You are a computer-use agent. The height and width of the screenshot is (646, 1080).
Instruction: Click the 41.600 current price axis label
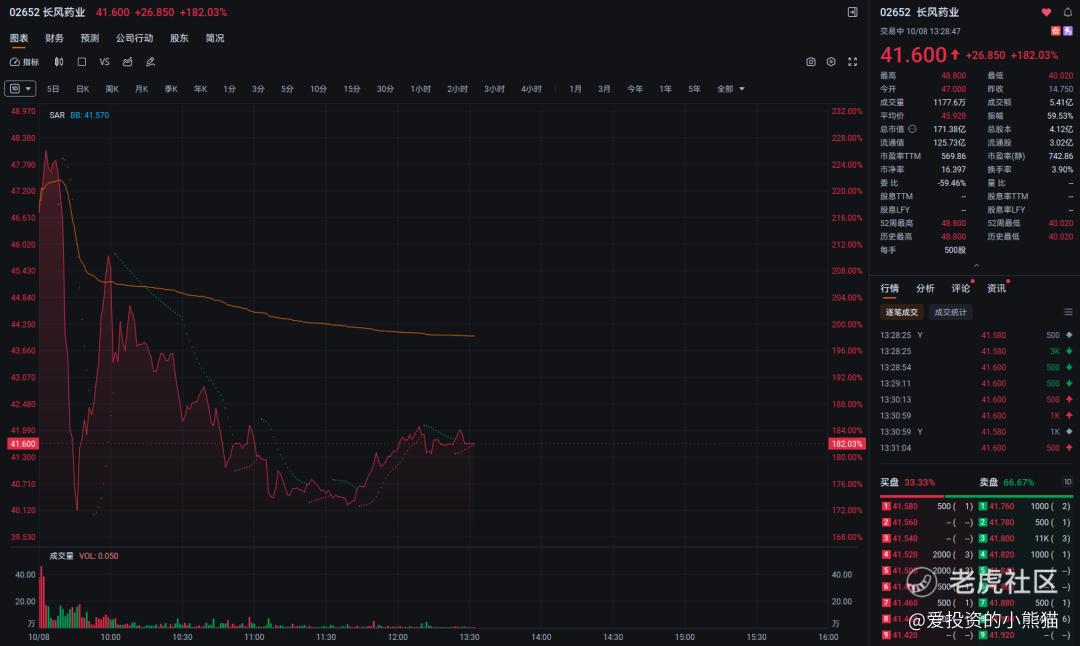coord(23,444)
